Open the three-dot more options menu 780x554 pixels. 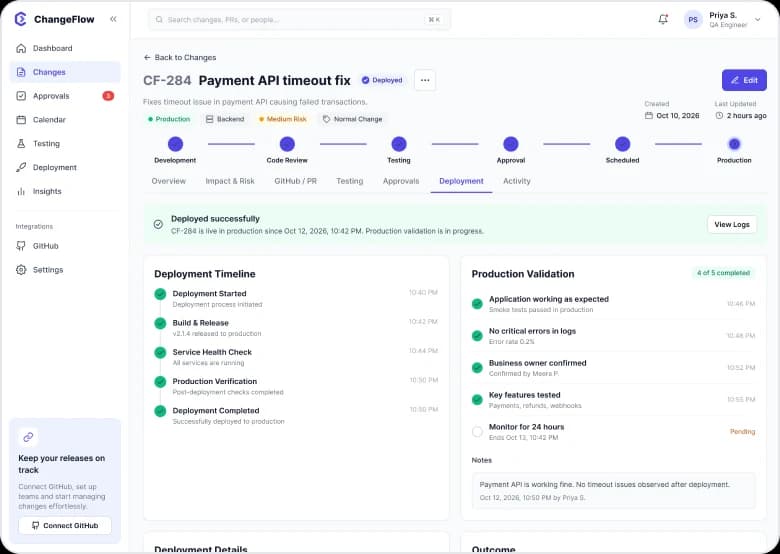tap(425, 80)
